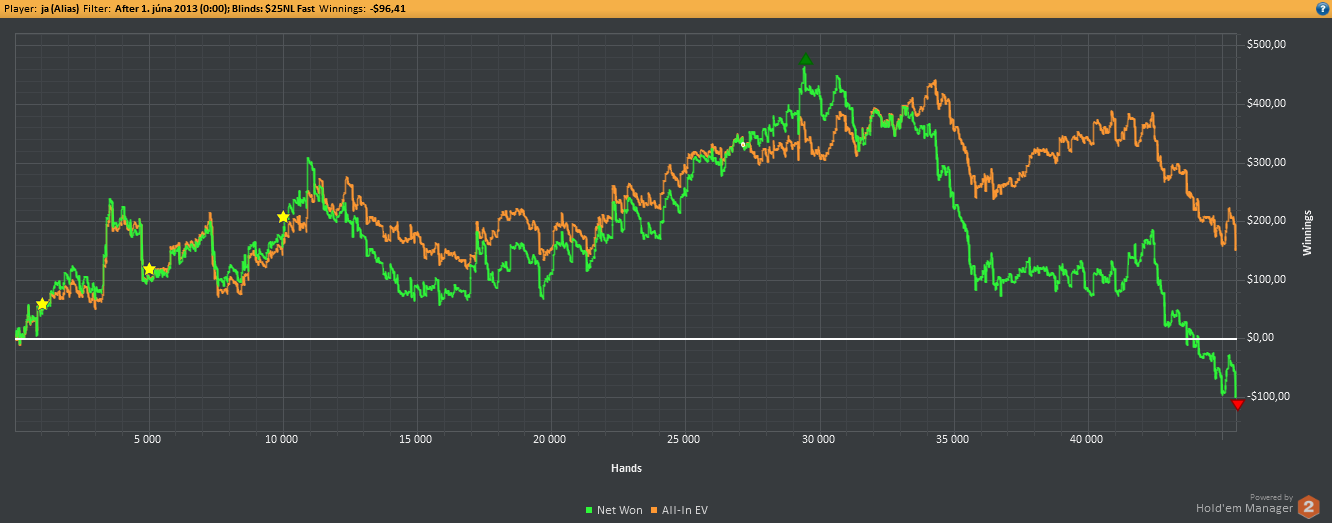
Task: Click the green peak triangle marker
Action: tap(806, 60)
